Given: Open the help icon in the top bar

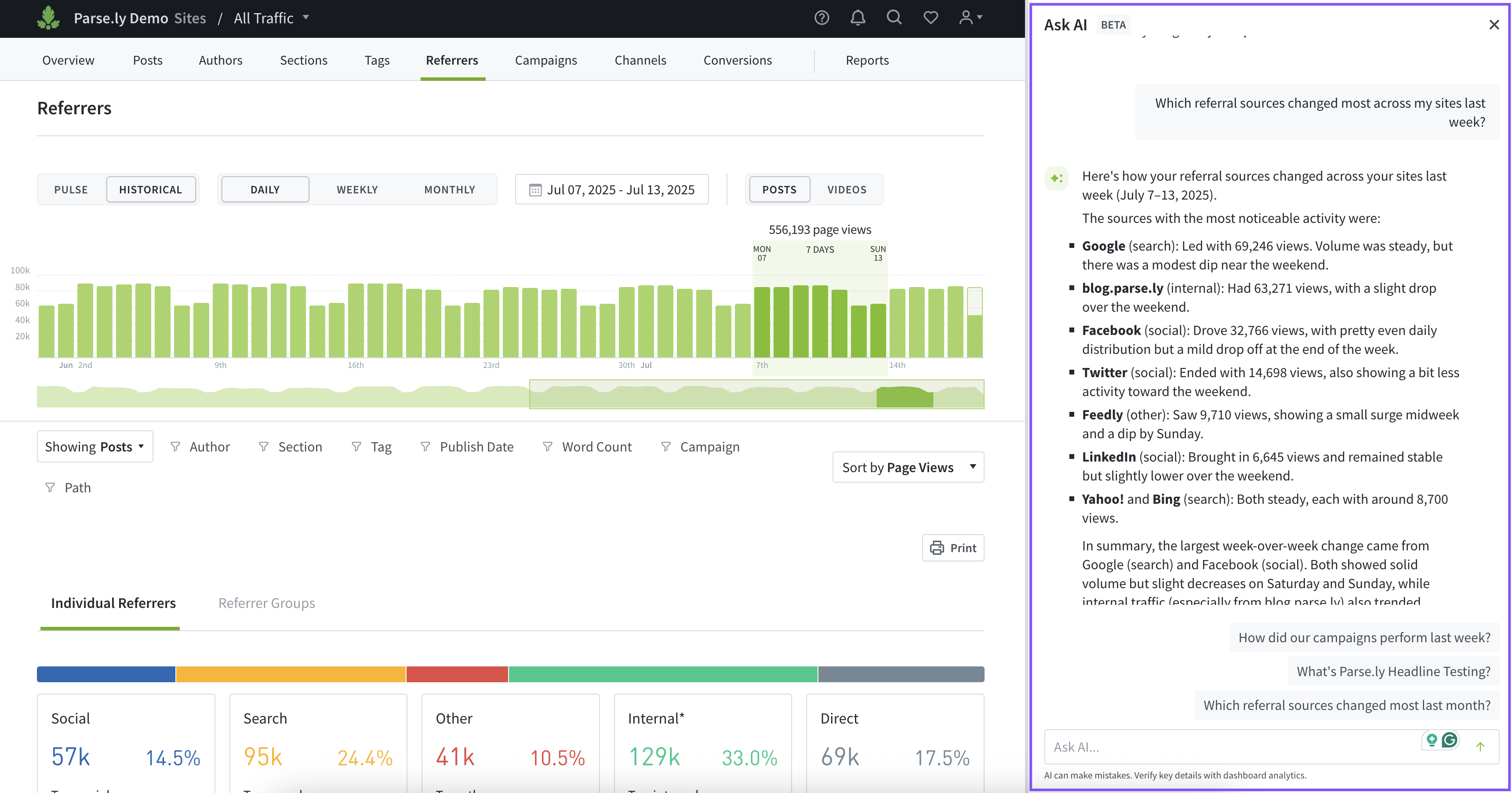Looking at the screenshot, I should (x=821, y=18).
